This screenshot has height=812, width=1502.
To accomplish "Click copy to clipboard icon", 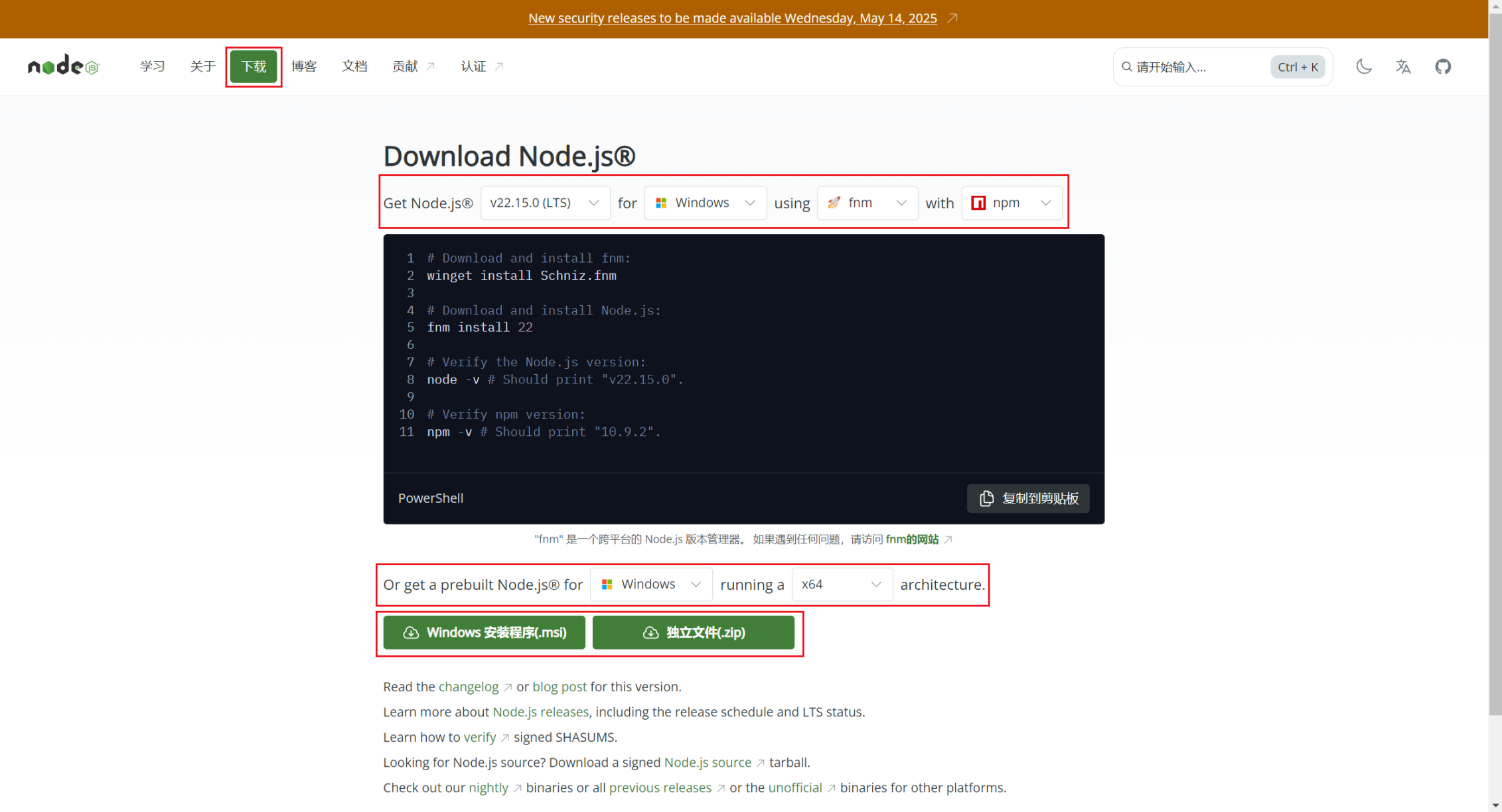I will 986,498.
